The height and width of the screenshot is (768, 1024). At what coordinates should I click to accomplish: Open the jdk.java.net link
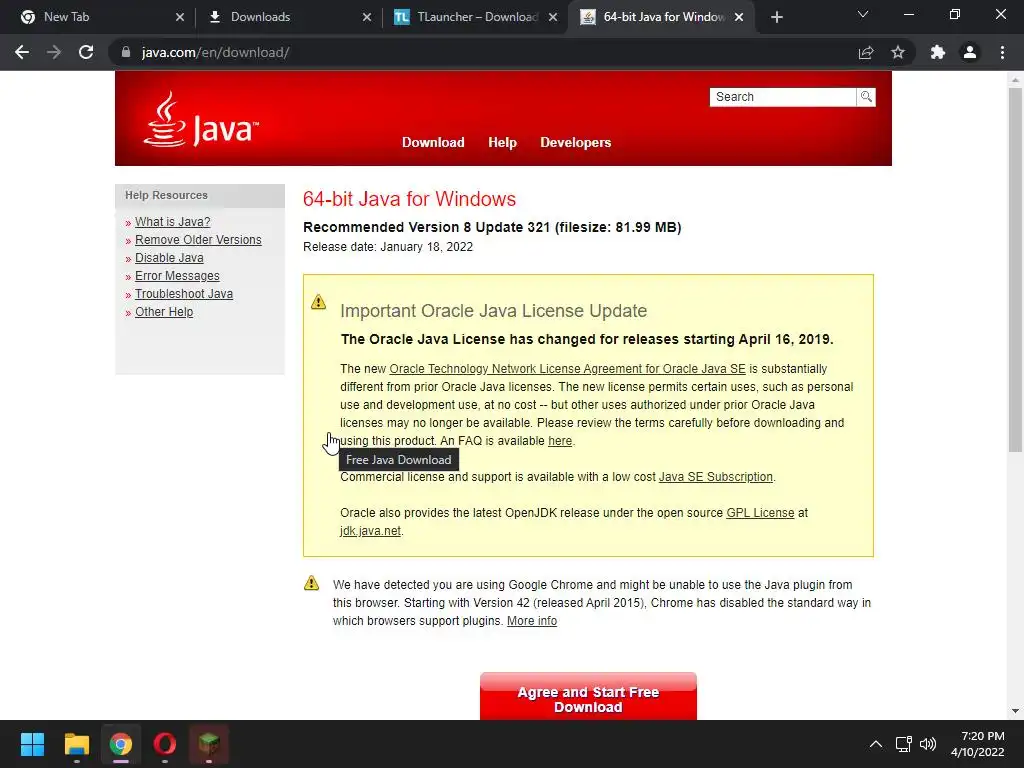point(370,531)
